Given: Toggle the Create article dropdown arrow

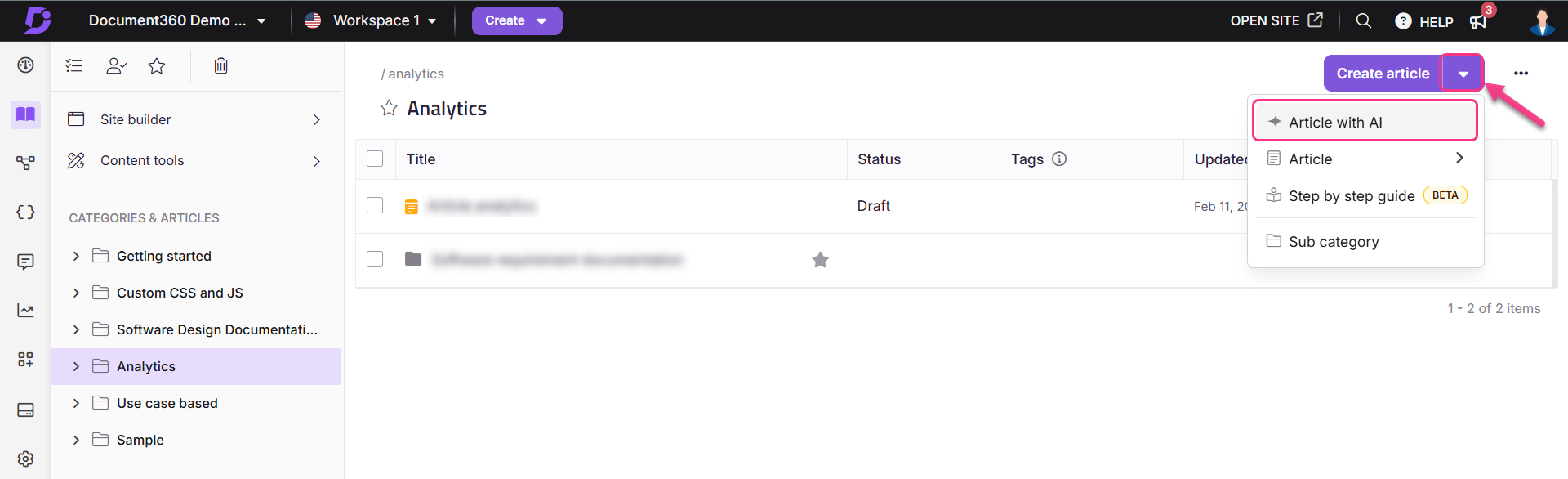Looking at the screenshot, I should click(1463, 74).
